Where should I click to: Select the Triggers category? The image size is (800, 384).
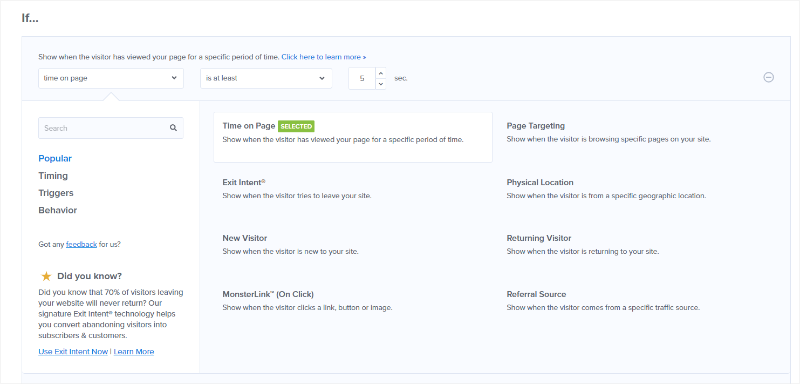pos(56,193)
